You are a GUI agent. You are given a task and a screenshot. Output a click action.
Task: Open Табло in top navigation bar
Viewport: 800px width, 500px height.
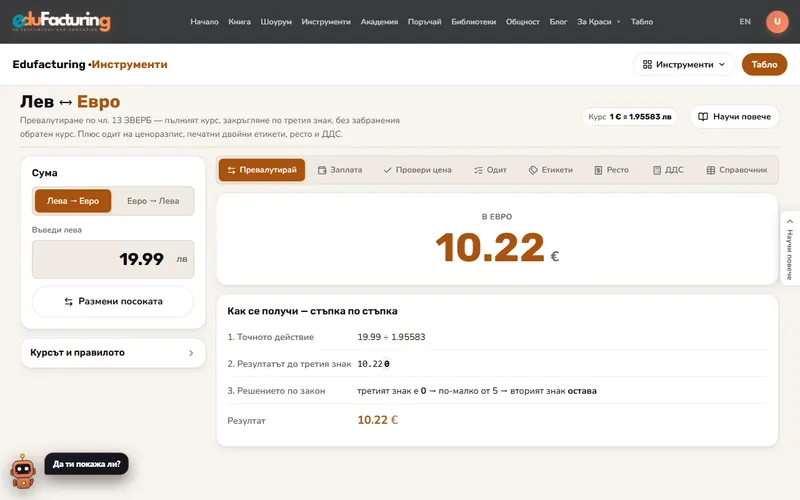click(x=642, y=21)
